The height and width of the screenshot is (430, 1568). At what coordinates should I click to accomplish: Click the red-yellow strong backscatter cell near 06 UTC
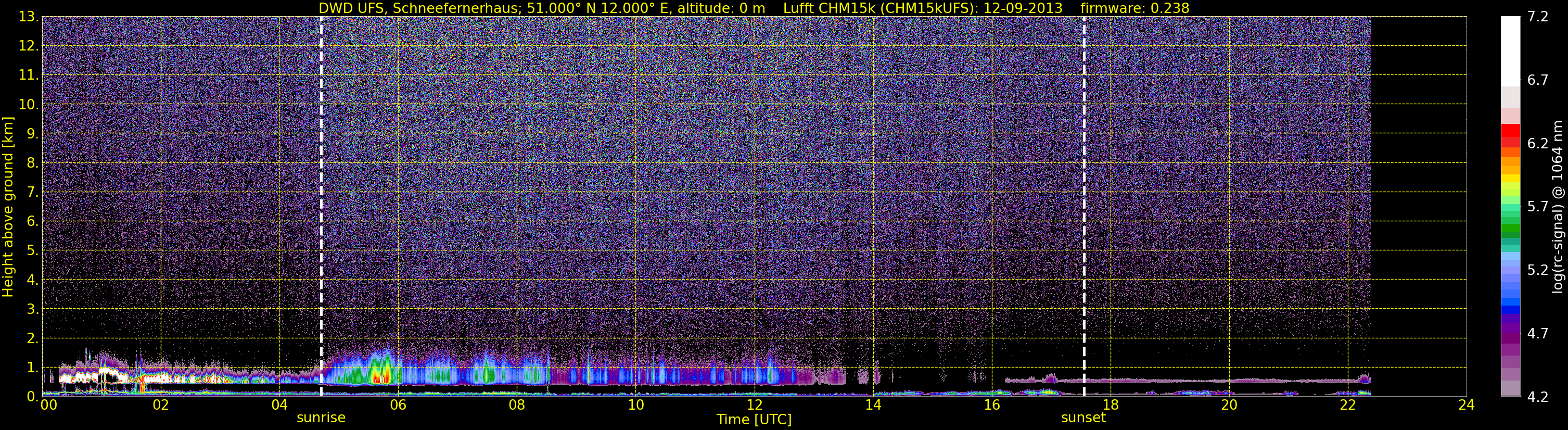point(380,373)
